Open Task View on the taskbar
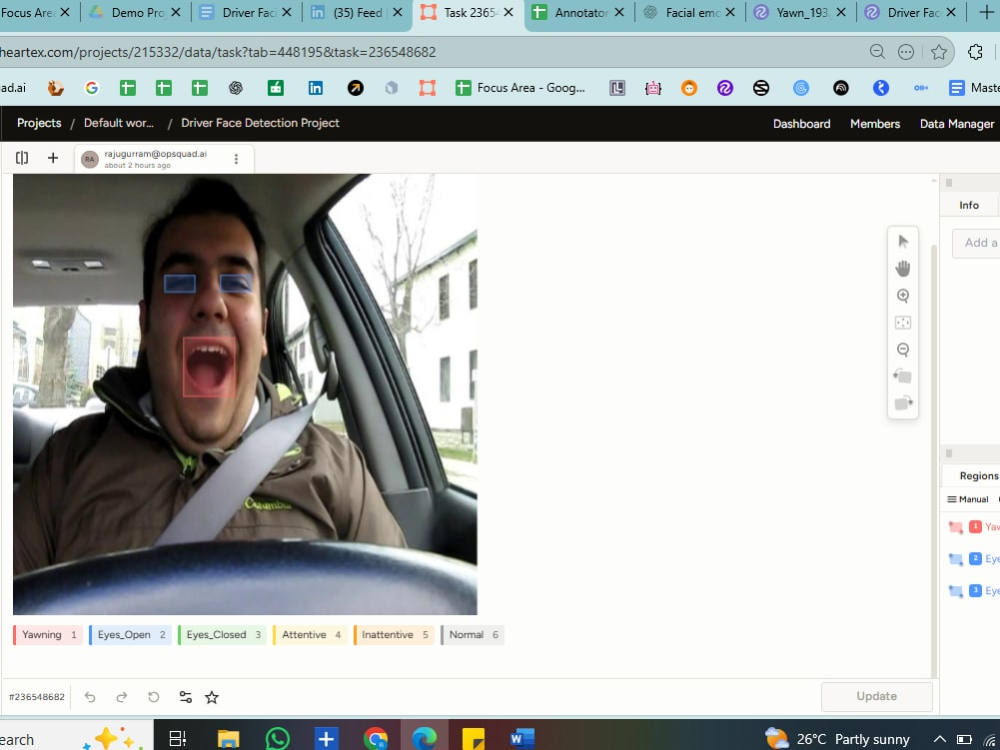The height and width of the screenshot is (750, 1000). point(177,739)
